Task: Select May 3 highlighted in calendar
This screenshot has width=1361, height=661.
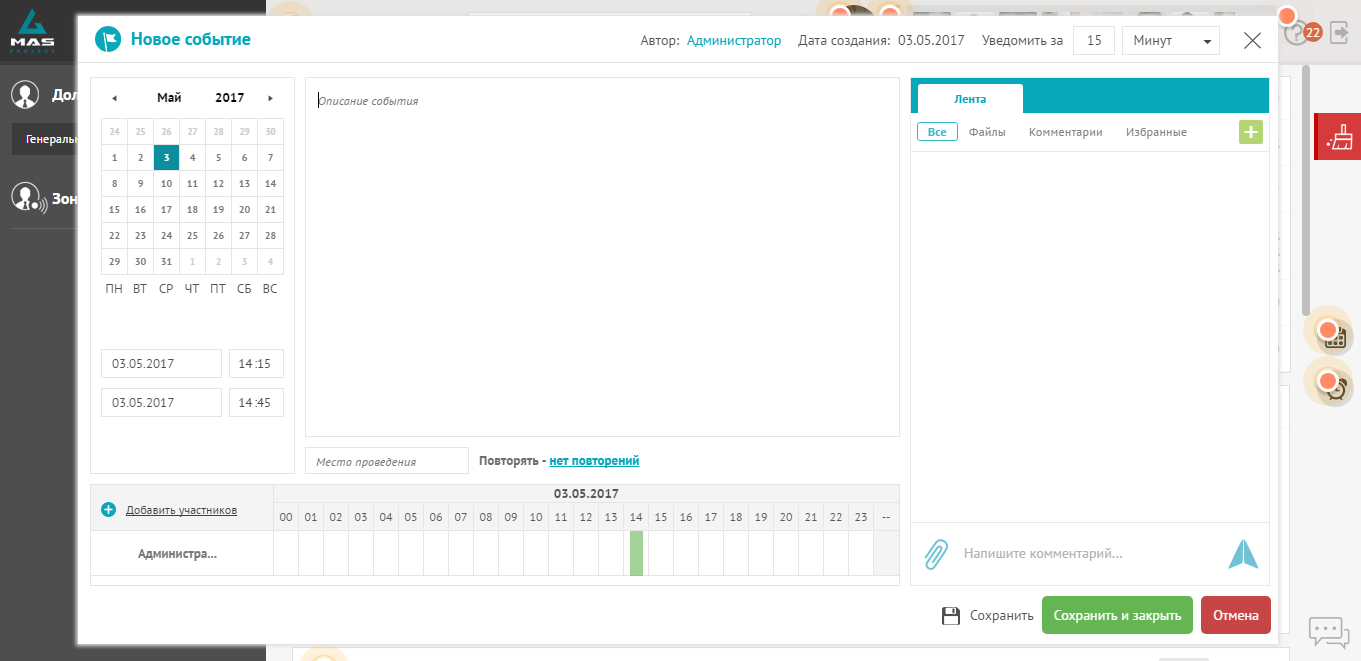Action: point(166,158)
